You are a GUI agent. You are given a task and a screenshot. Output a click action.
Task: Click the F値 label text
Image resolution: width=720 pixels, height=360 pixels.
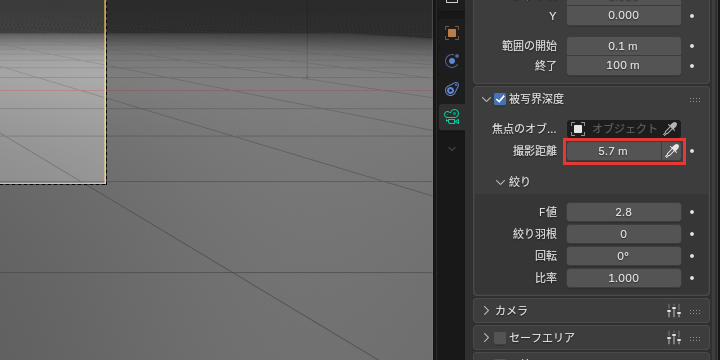[548, 212]
